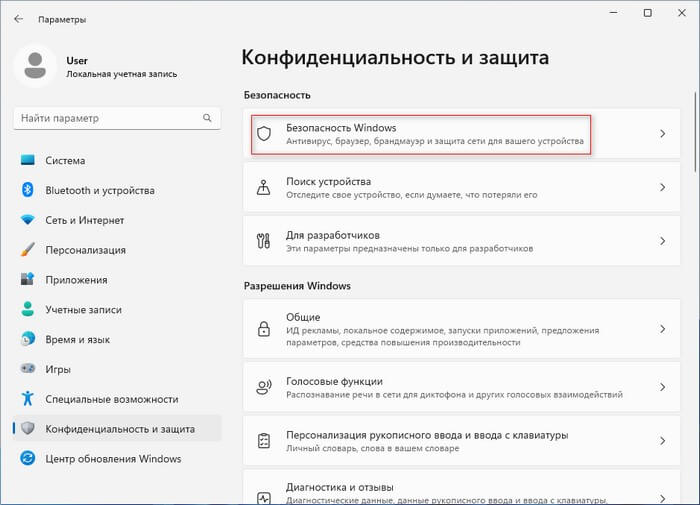Click the User account name
700x505 pixels.
pyautogui.click(x=77, y=60)
